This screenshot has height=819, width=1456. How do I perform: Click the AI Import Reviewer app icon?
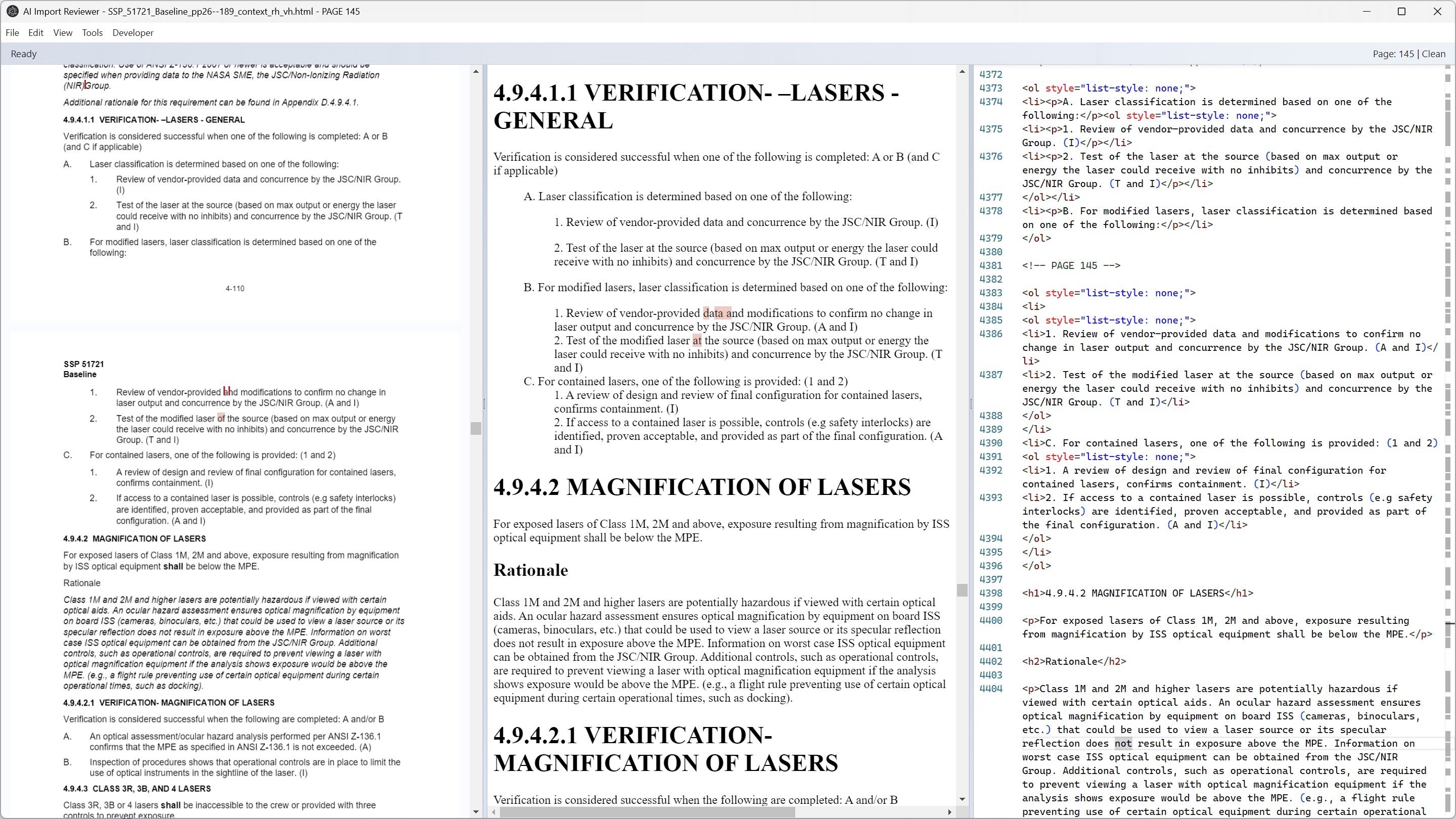[12, 11]
